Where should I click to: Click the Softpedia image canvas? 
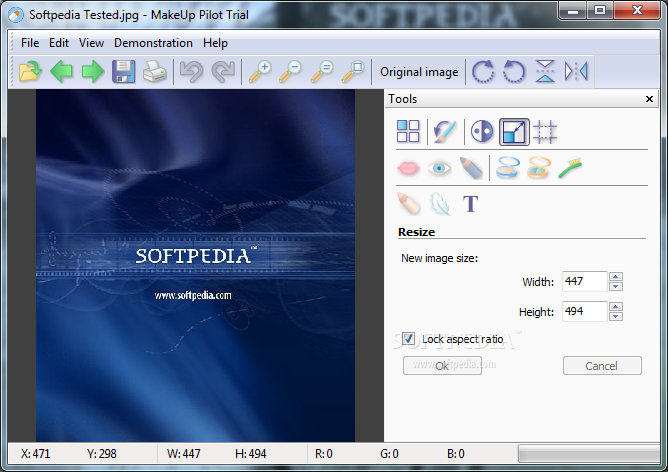[x=195, y=265]
